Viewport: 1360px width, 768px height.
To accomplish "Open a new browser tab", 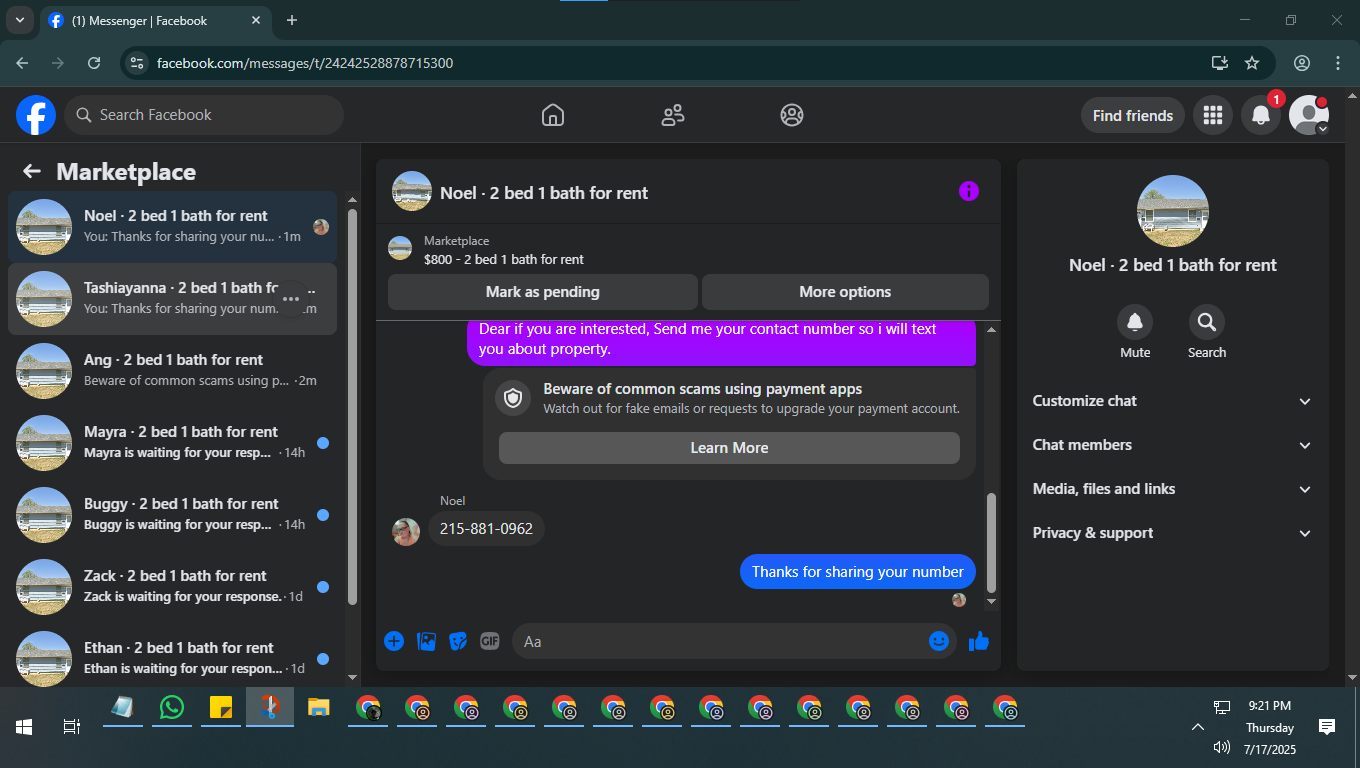I will point(292,20).
